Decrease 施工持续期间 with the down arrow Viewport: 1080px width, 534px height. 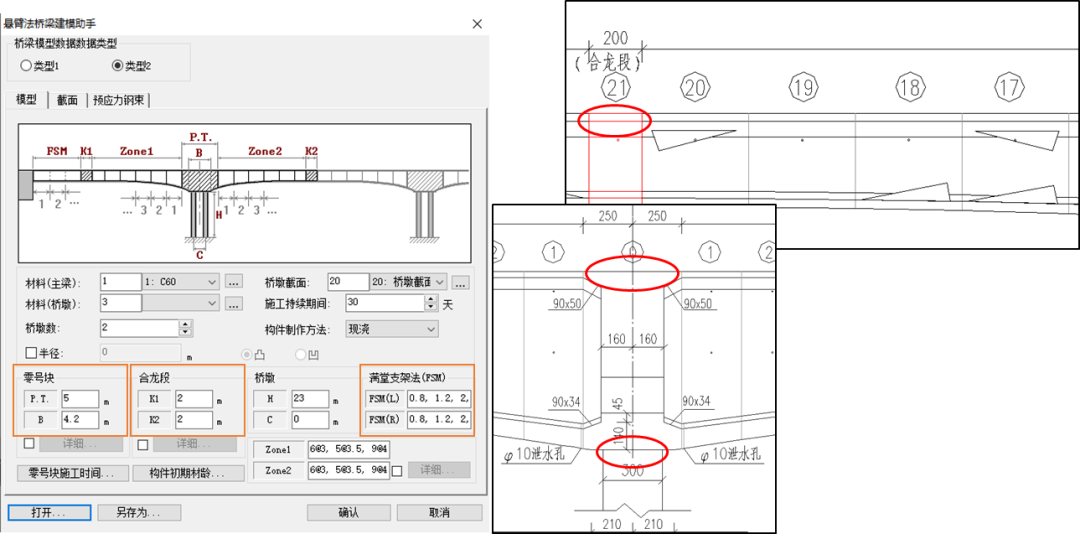point(431,307)
